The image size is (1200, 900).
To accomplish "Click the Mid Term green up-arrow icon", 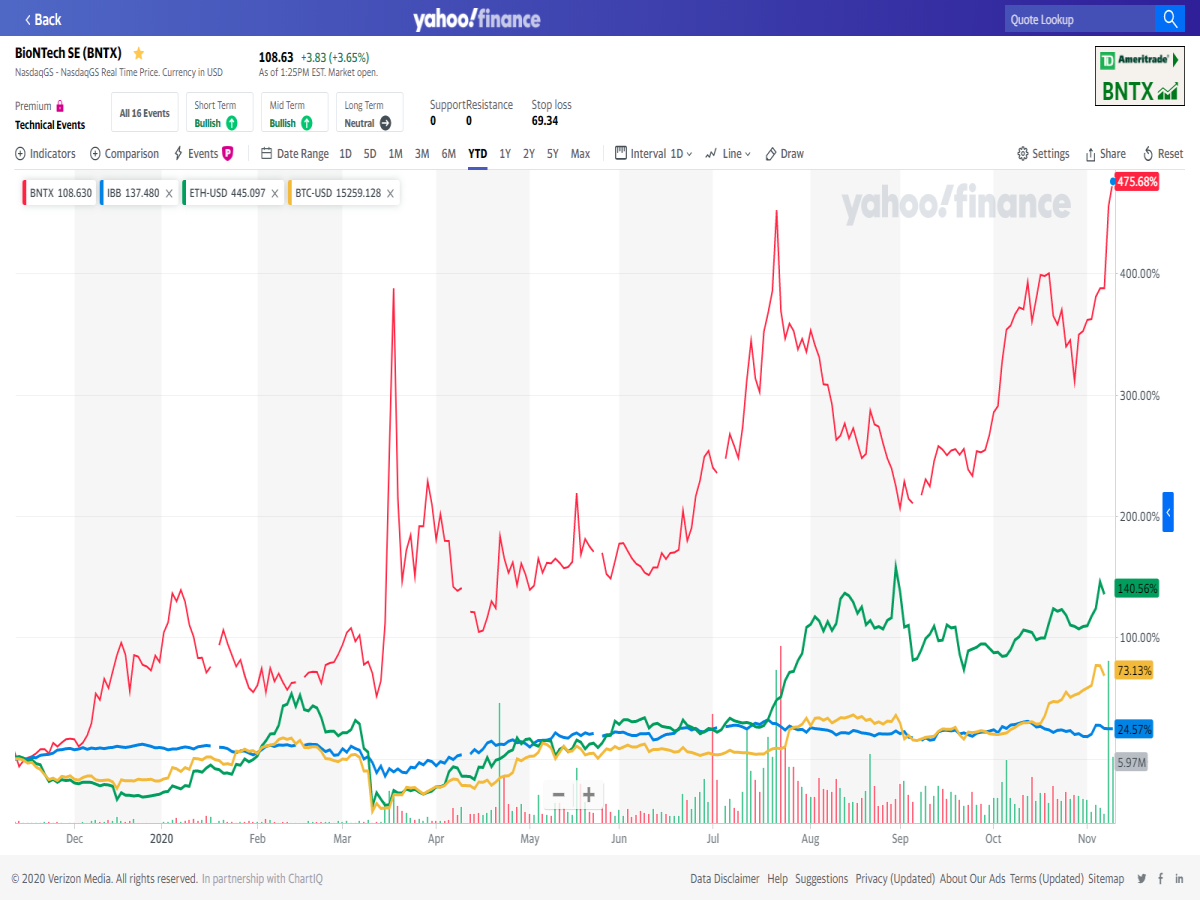I will (307, 123).
